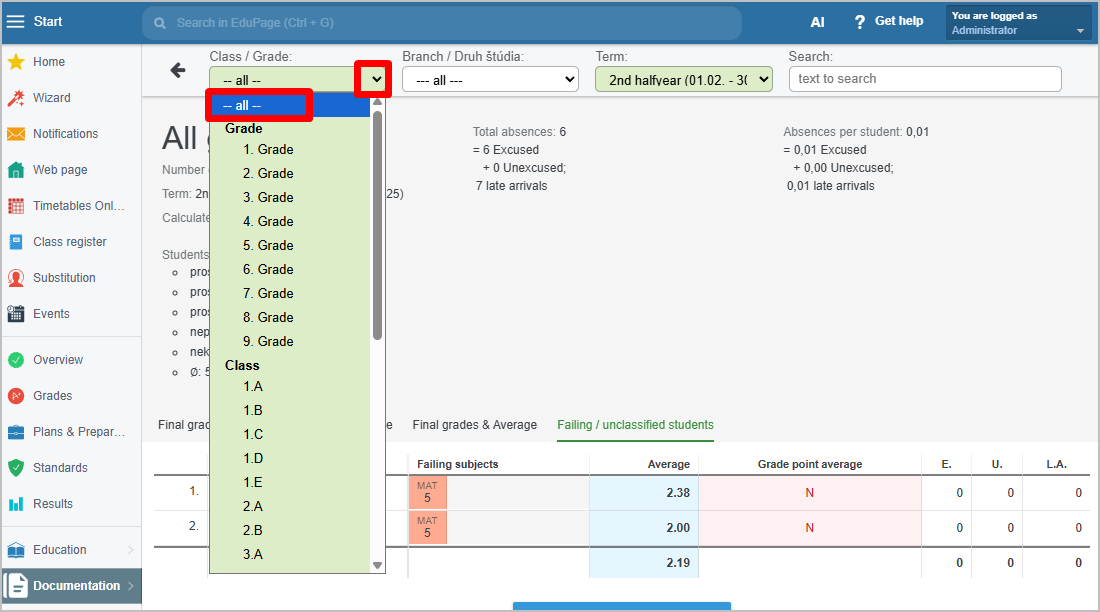Open the Branch / Druh štúdia dropdown
The image size is (1100, 612).
coord(490,80)
